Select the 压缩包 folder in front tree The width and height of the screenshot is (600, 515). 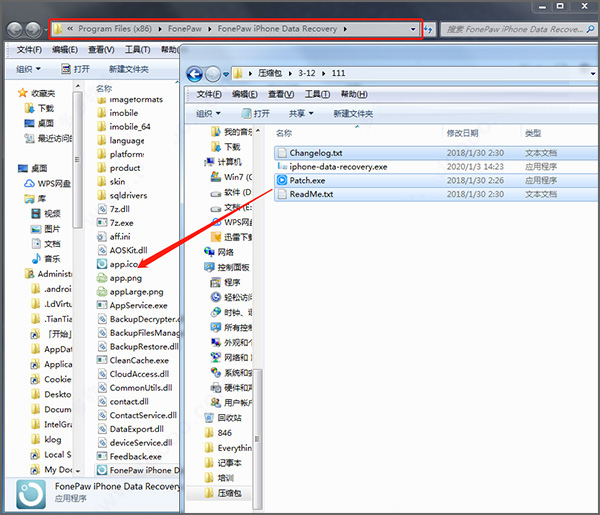[x=230, y=493]
